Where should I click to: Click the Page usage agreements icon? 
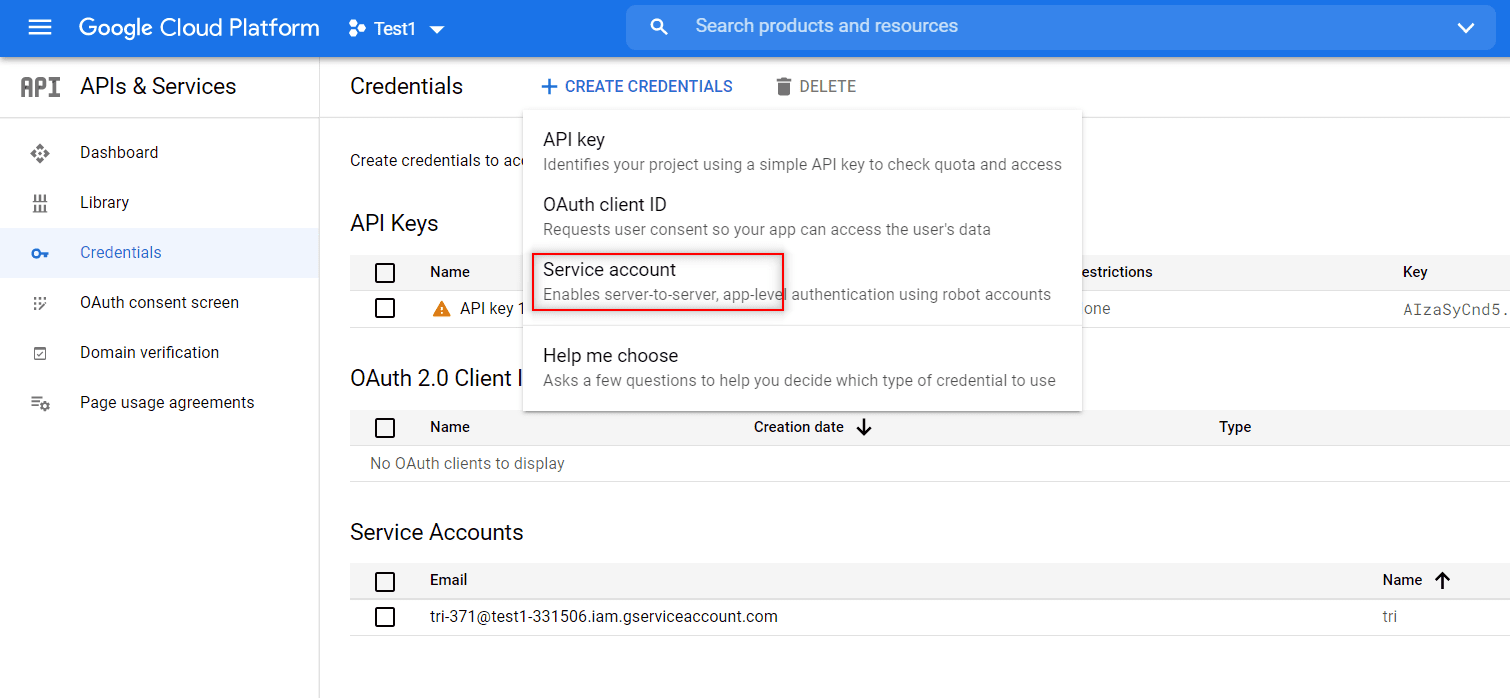(40, 403)
